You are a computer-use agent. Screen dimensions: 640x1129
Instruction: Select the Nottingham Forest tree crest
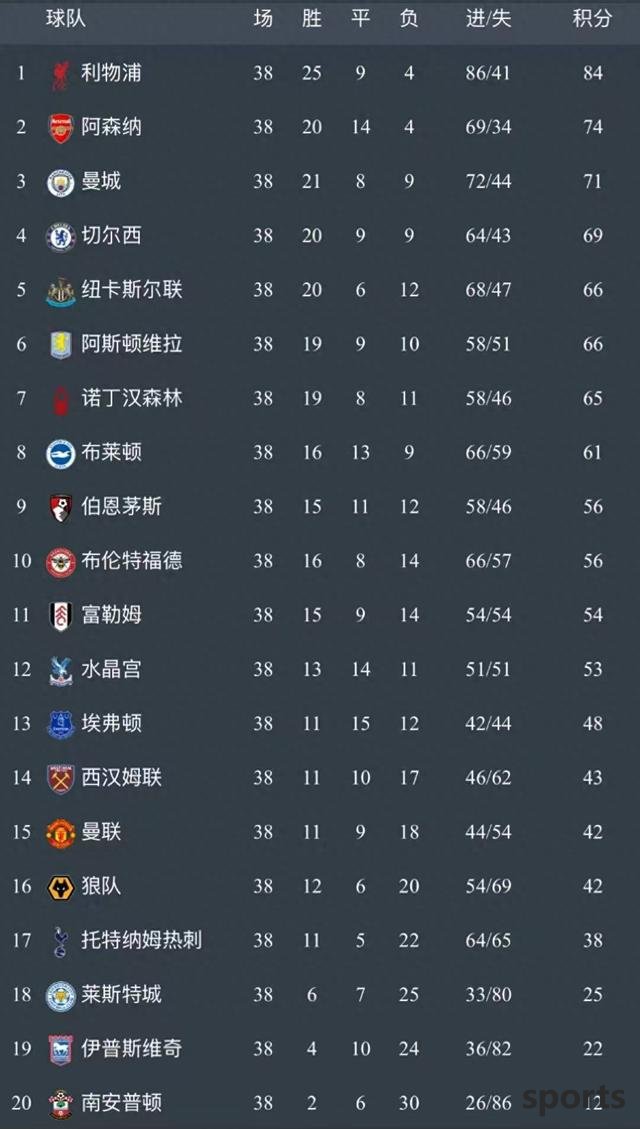pyautogui.click(x=60, y=400)
